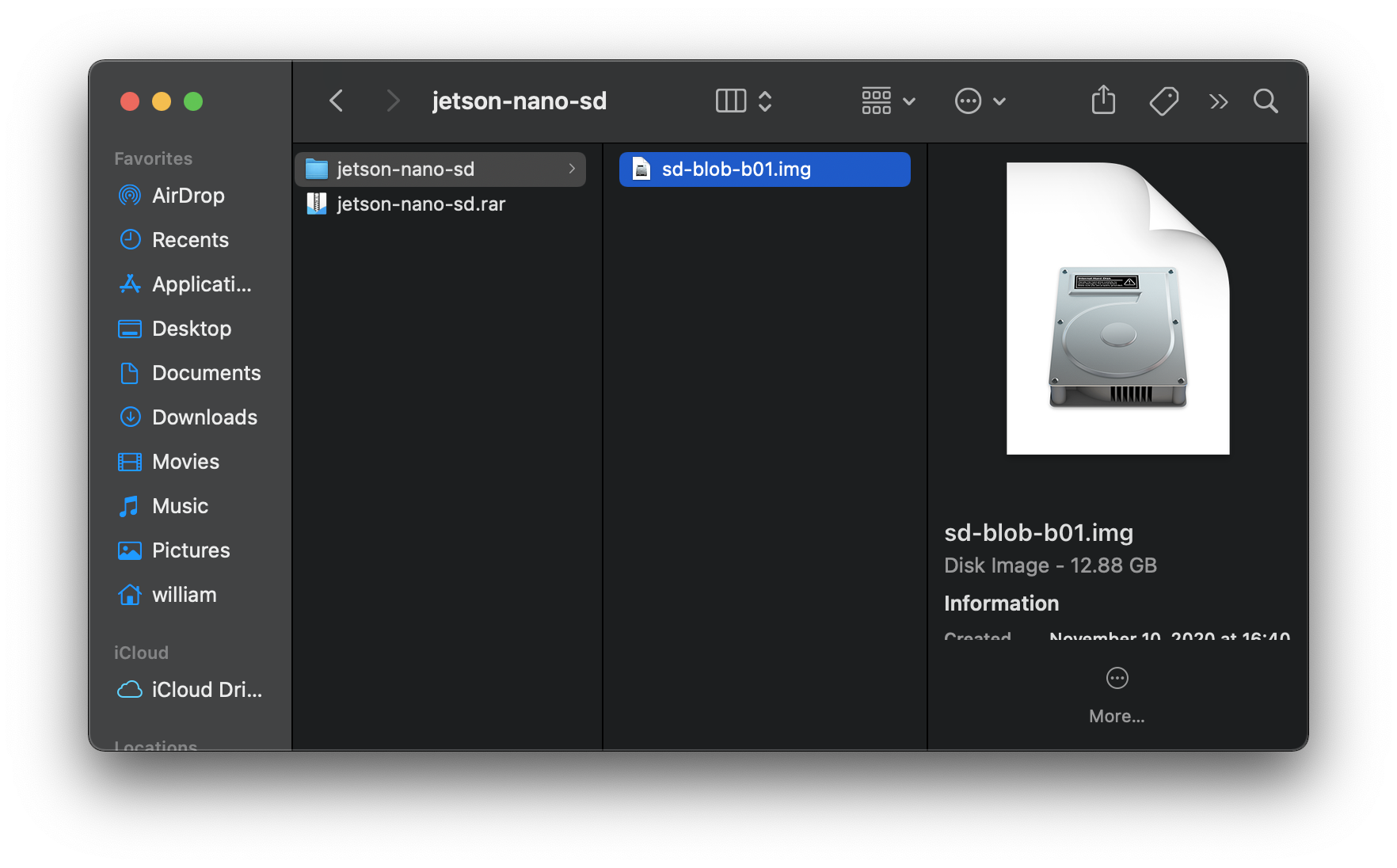This screenshot has height=868, width=1397.
Task: Select Recents in Favorites
Action: [189, 240]
